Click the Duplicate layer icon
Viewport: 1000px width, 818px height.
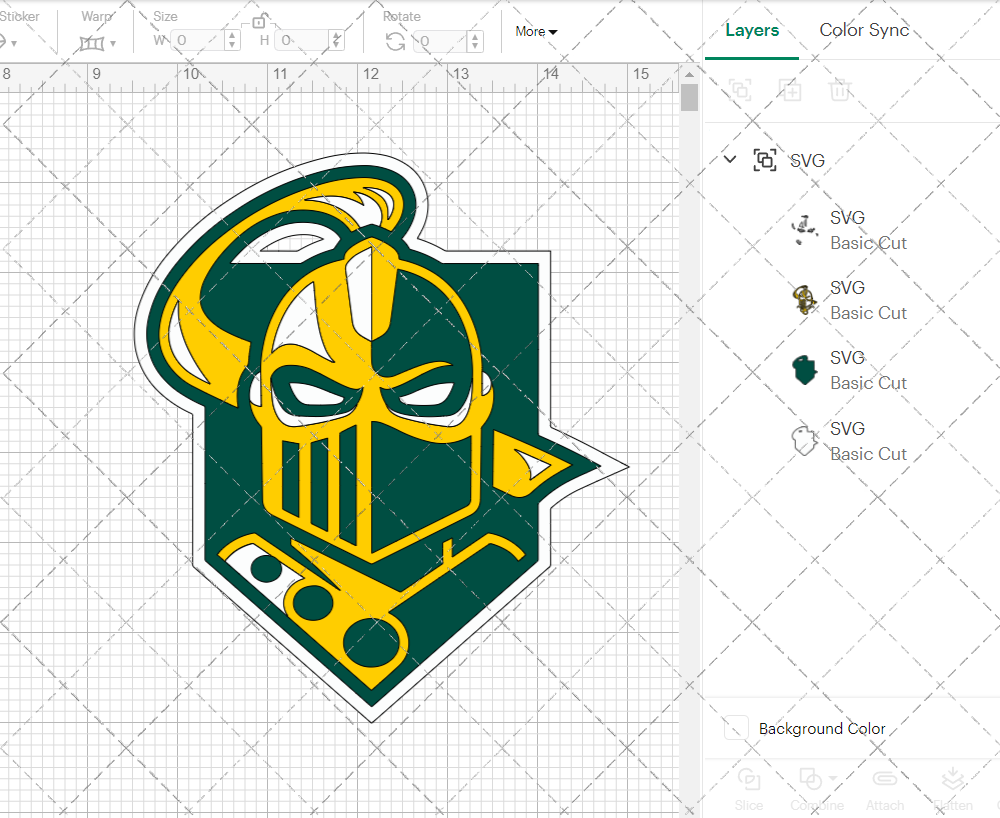(790, 90)
